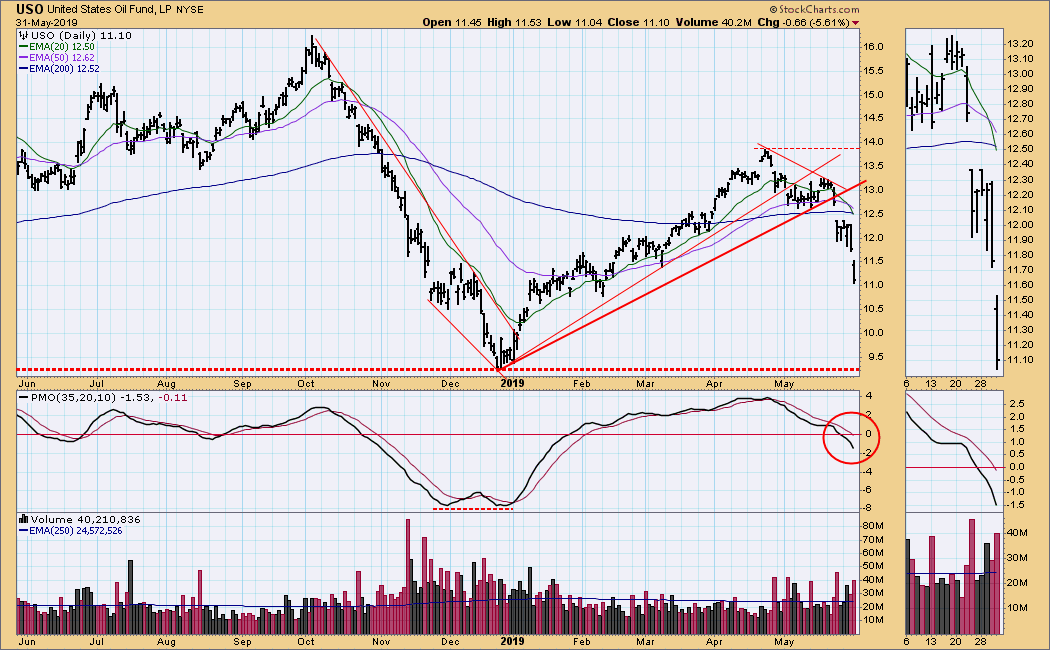Click the Close 11.10 value
The width and height of the screenshot is (1050, 650).
tap(638, 22)
